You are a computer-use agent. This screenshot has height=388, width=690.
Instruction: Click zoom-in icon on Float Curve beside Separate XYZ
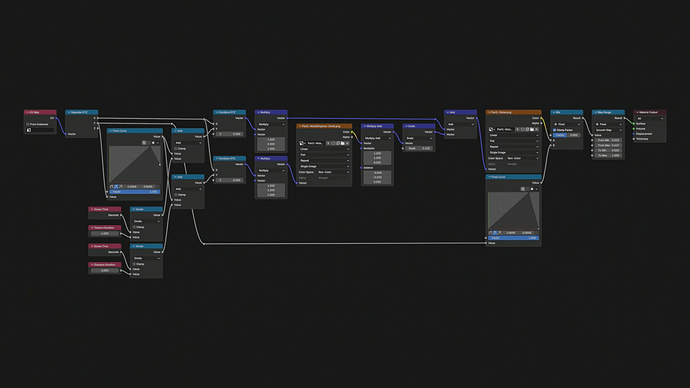144,143
